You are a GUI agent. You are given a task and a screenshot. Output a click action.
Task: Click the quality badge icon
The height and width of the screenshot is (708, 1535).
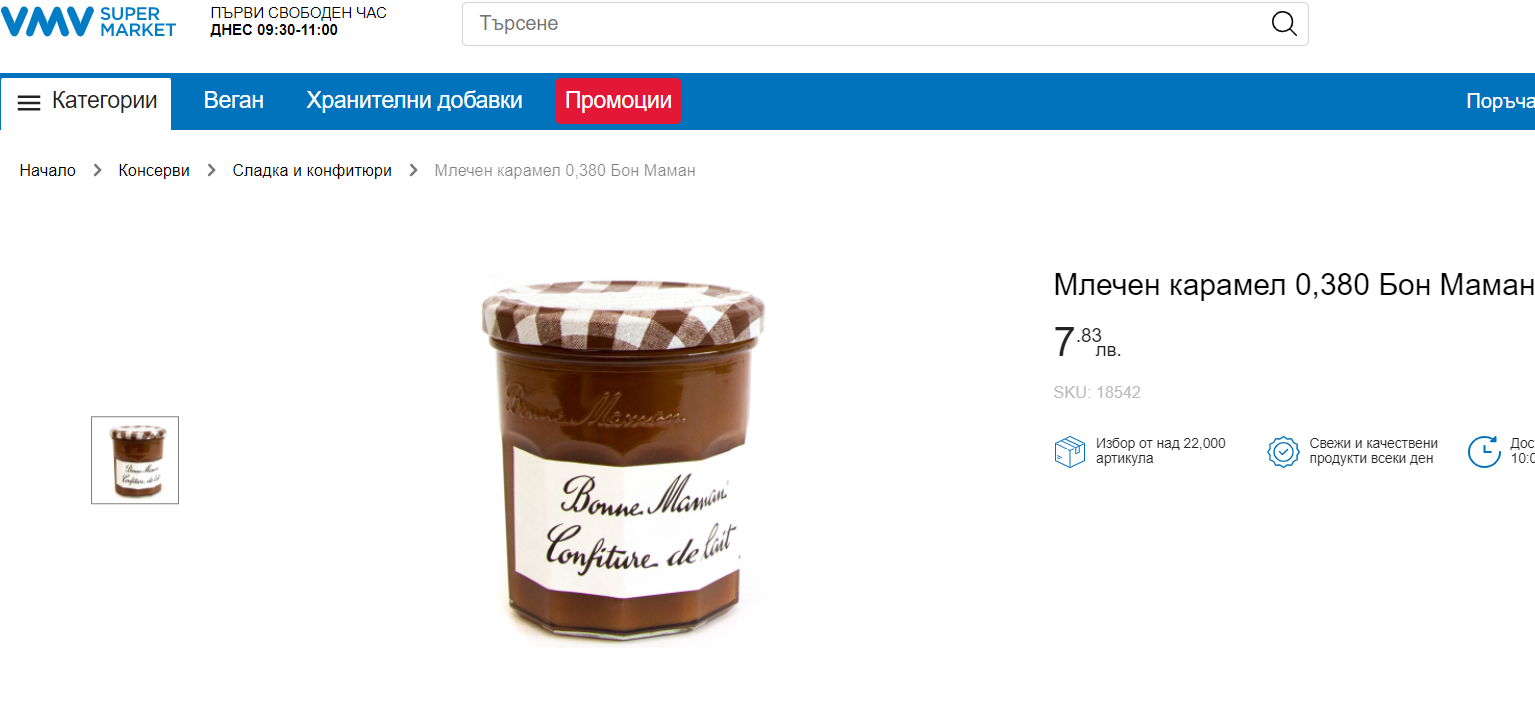1283,452
